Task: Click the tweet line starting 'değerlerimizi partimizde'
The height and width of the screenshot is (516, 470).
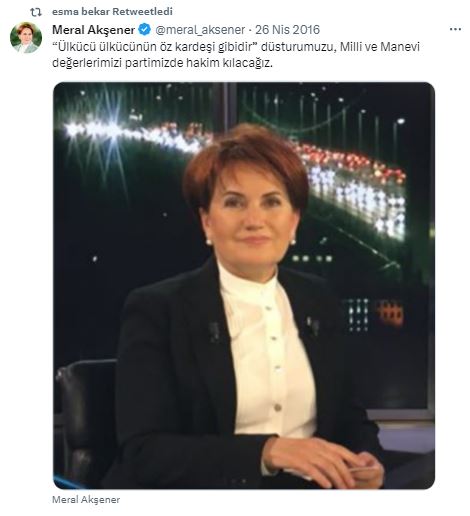Action: coord(162,63)
